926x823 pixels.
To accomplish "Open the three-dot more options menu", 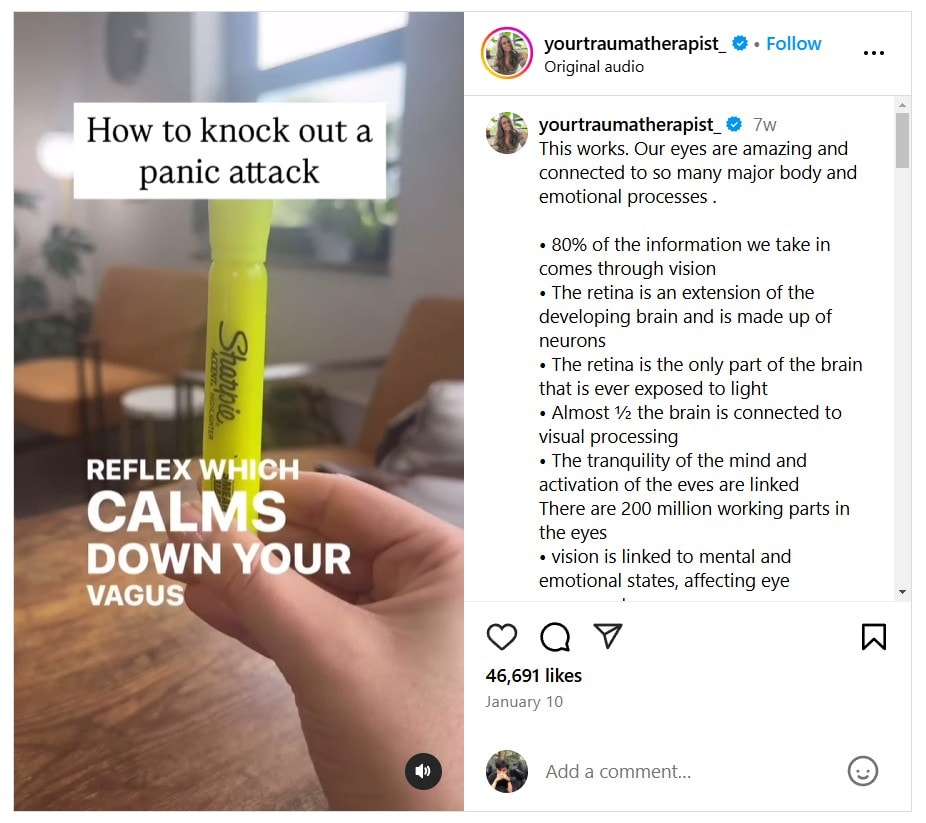I will (873, 53).
